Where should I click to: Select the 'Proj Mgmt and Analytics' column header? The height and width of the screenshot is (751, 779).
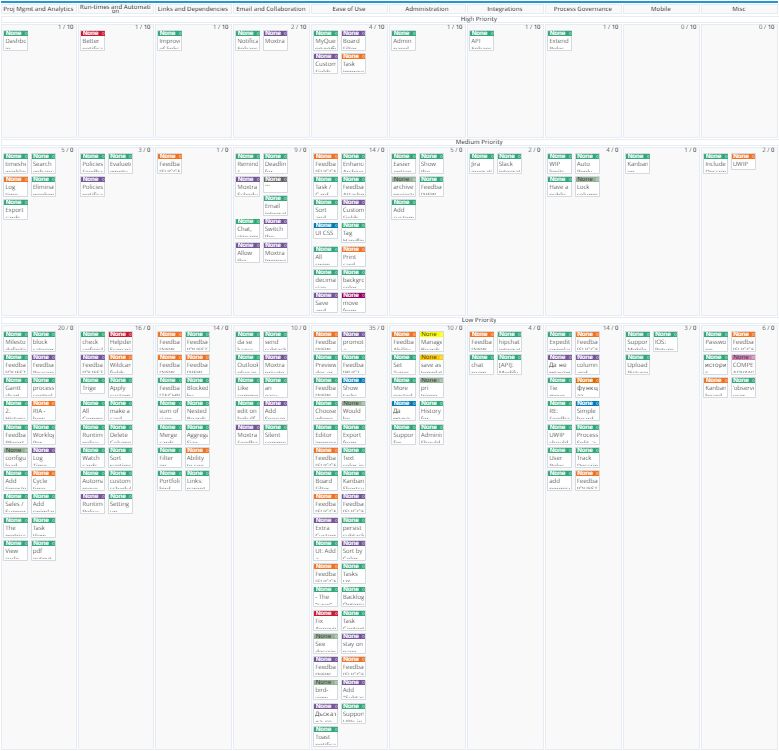38,9
